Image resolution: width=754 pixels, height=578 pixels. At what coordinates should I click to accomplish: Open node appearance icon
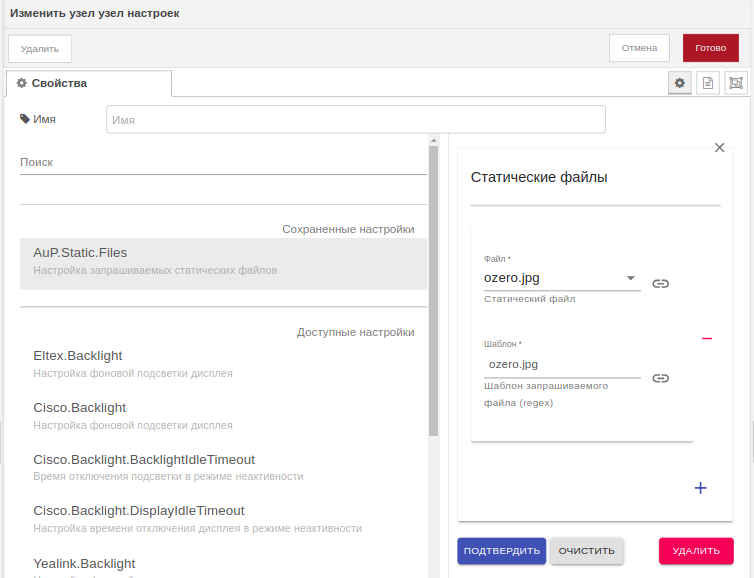[x=736, y=83]
